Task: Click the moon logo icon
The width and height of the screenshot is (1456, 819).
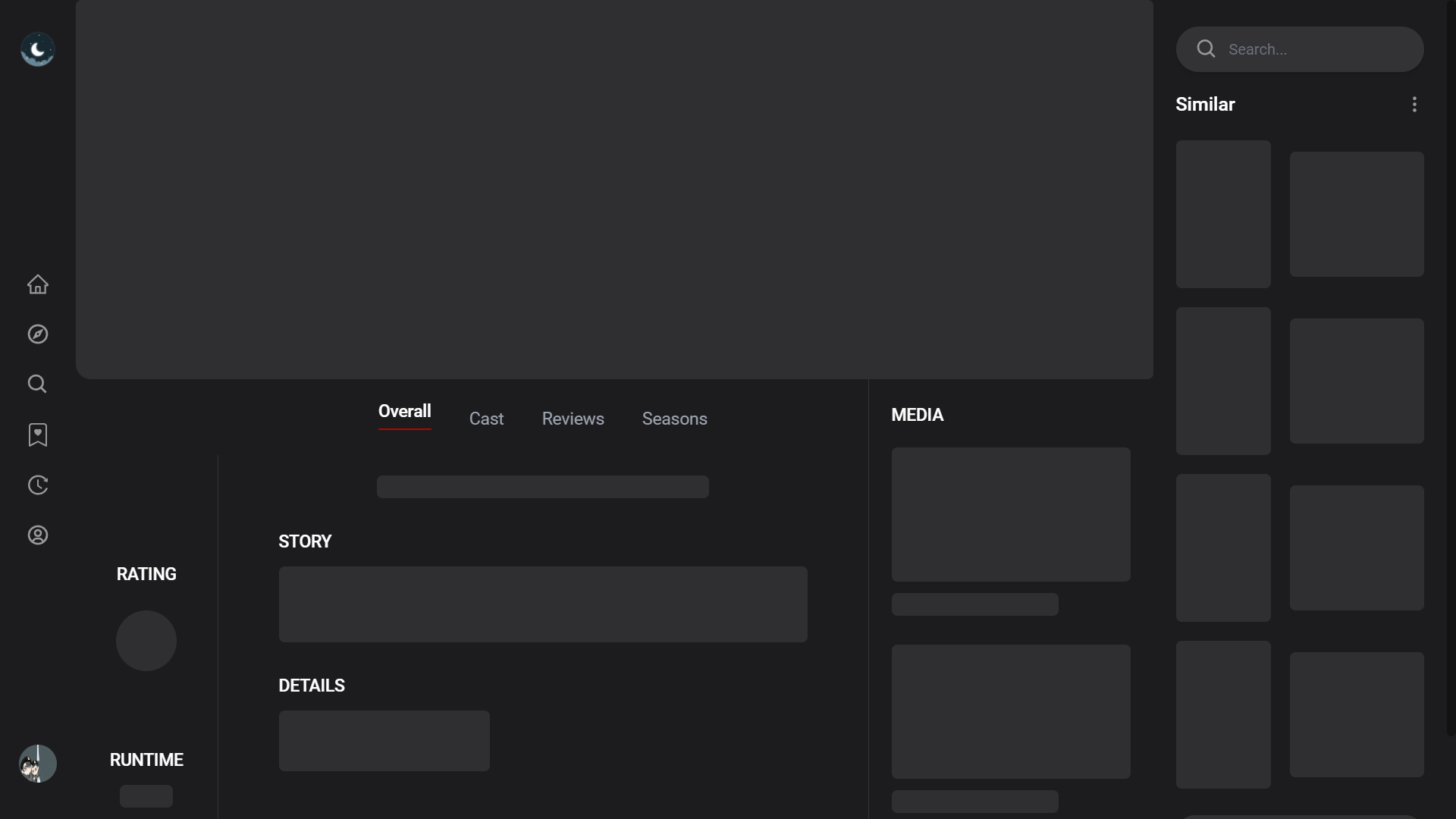Action: [x=37, y=49]
